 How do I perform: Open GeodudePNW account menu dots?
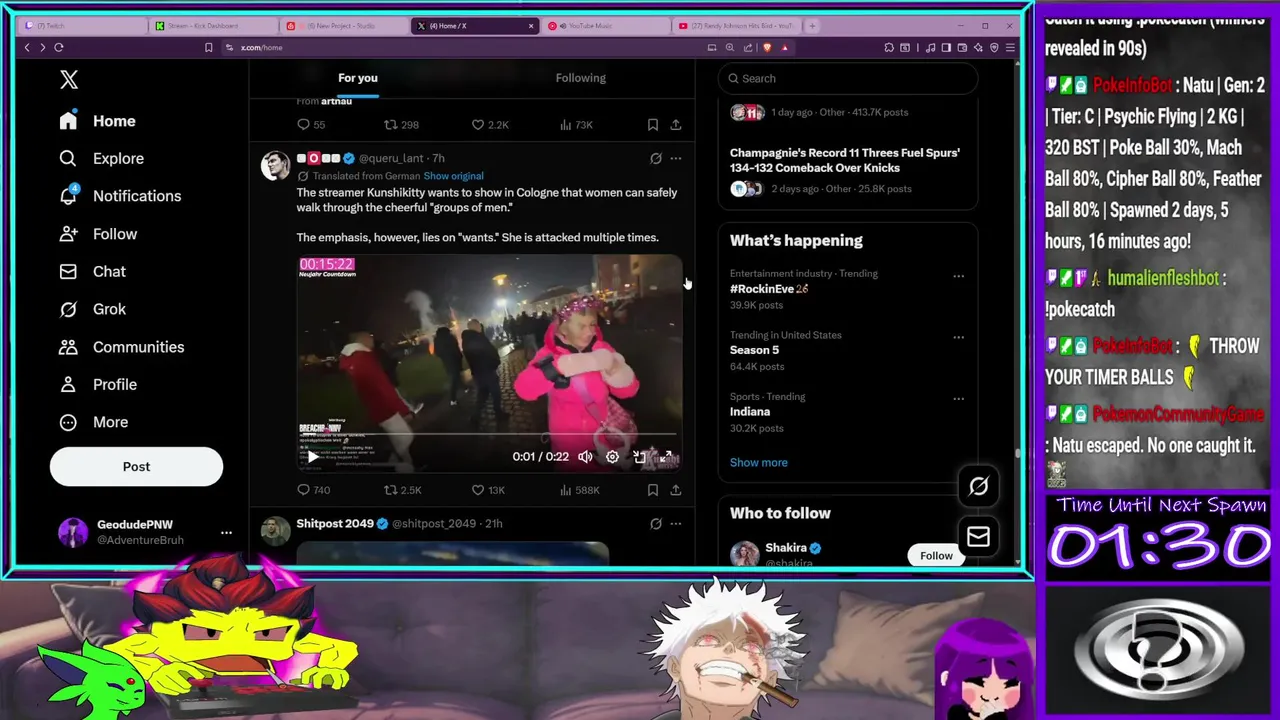pyautogui.click(x=226, y=532)
